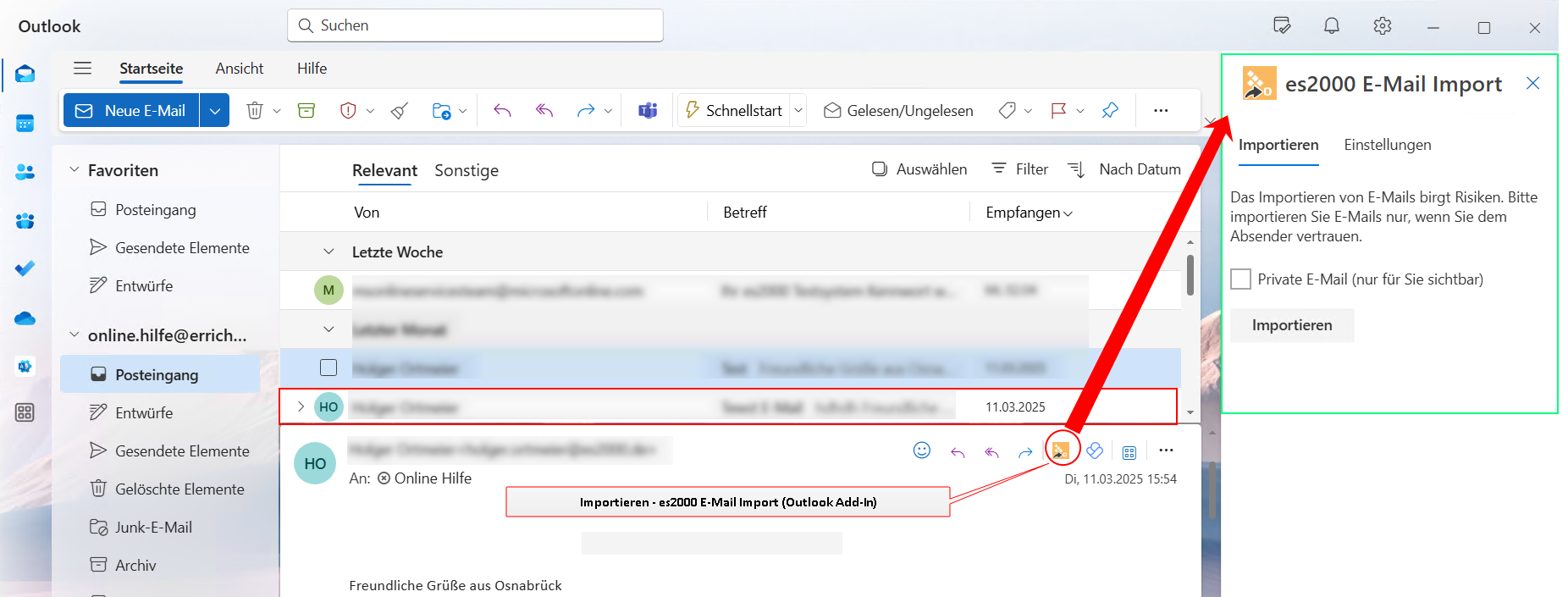The image size is (1568, 597).
Task: Open the notifications bell
Action: pos(1332,26)
